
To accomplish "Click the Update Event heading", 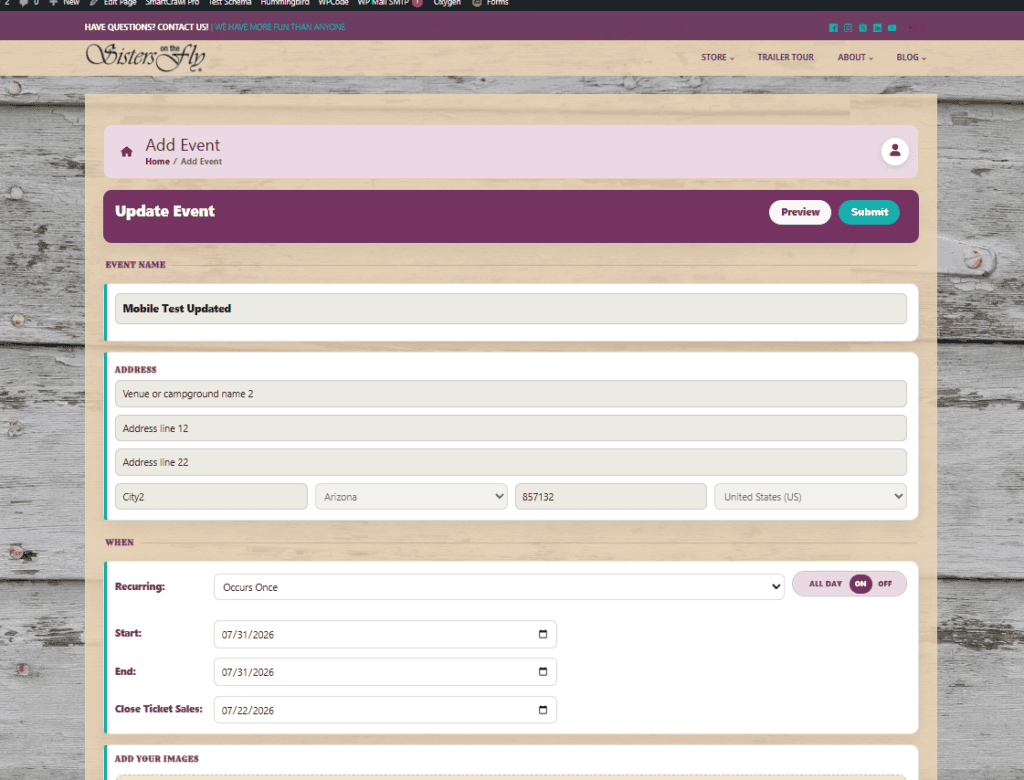I will click(x=165, y=211).
